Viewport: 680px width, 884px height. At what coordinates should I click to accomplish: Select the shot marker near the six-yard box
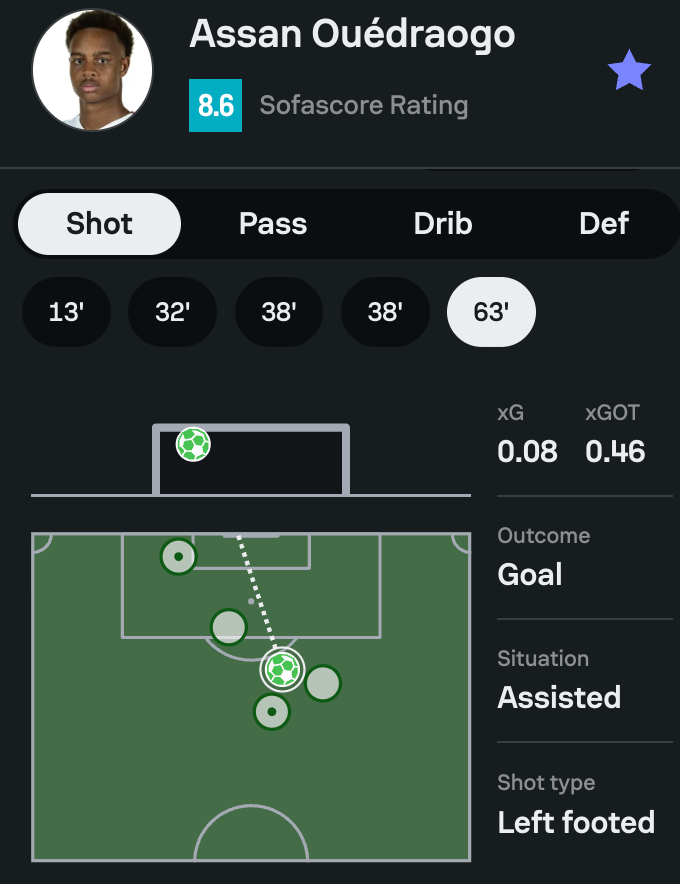coord(178,556)
